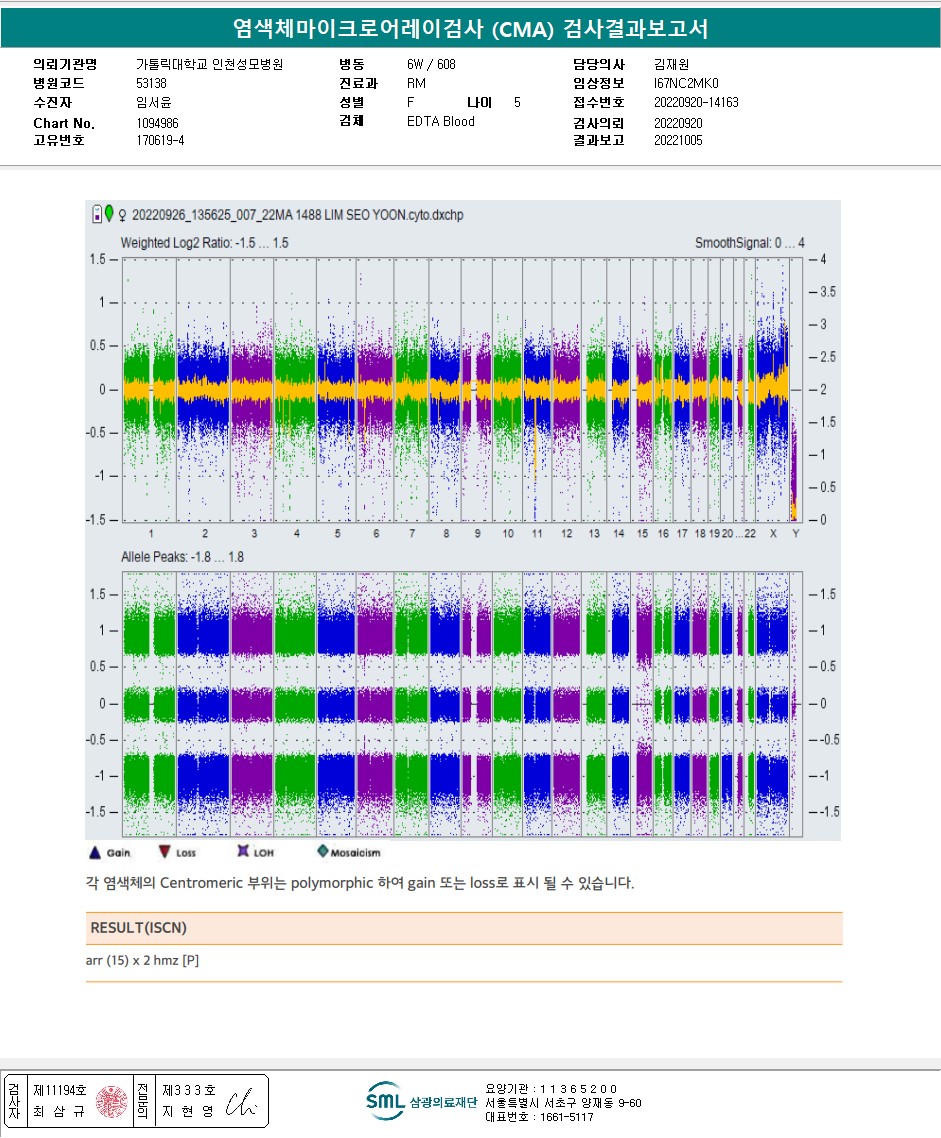
Task: Click the red seal stamp in the footer
Action: click(x=110, y=1101)
